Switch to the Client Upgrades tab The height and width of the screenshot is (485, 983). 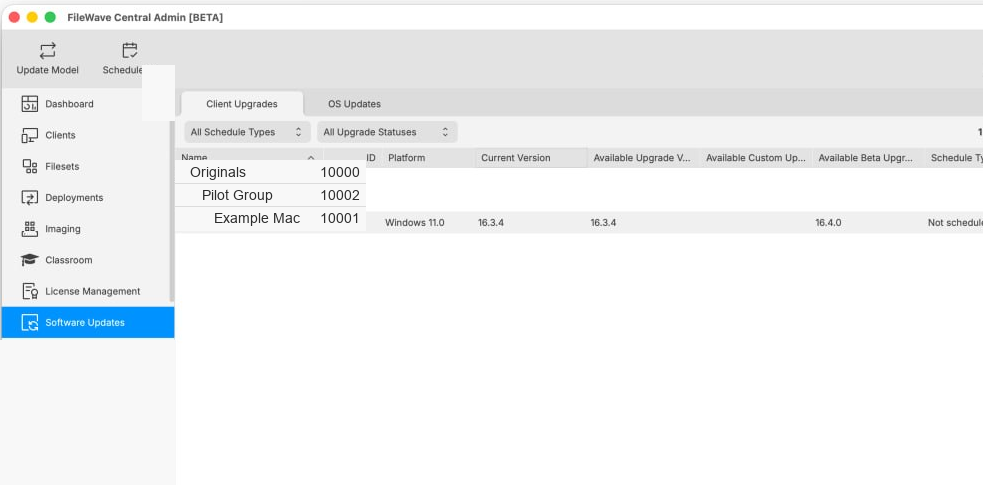[x=242, y=104]
